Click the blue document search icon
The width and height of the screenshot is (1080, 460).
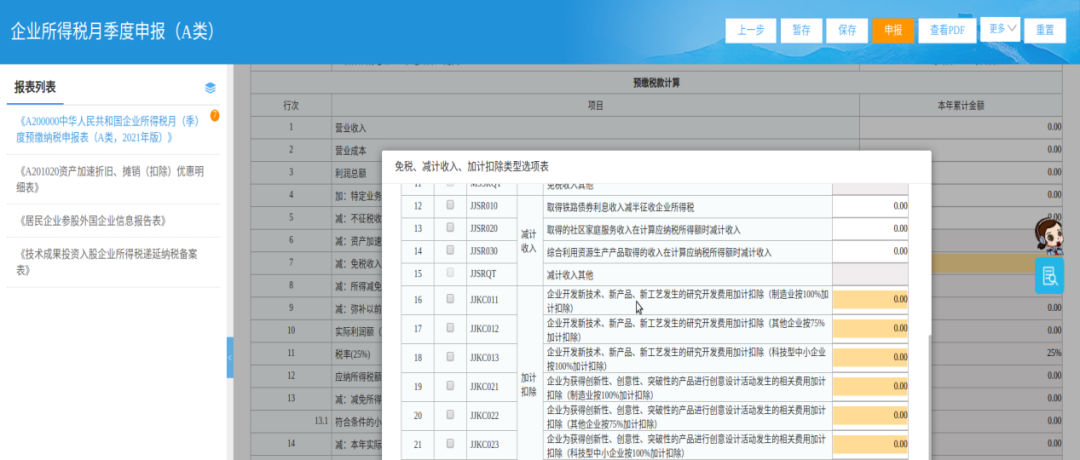(x=1050, y=275)
